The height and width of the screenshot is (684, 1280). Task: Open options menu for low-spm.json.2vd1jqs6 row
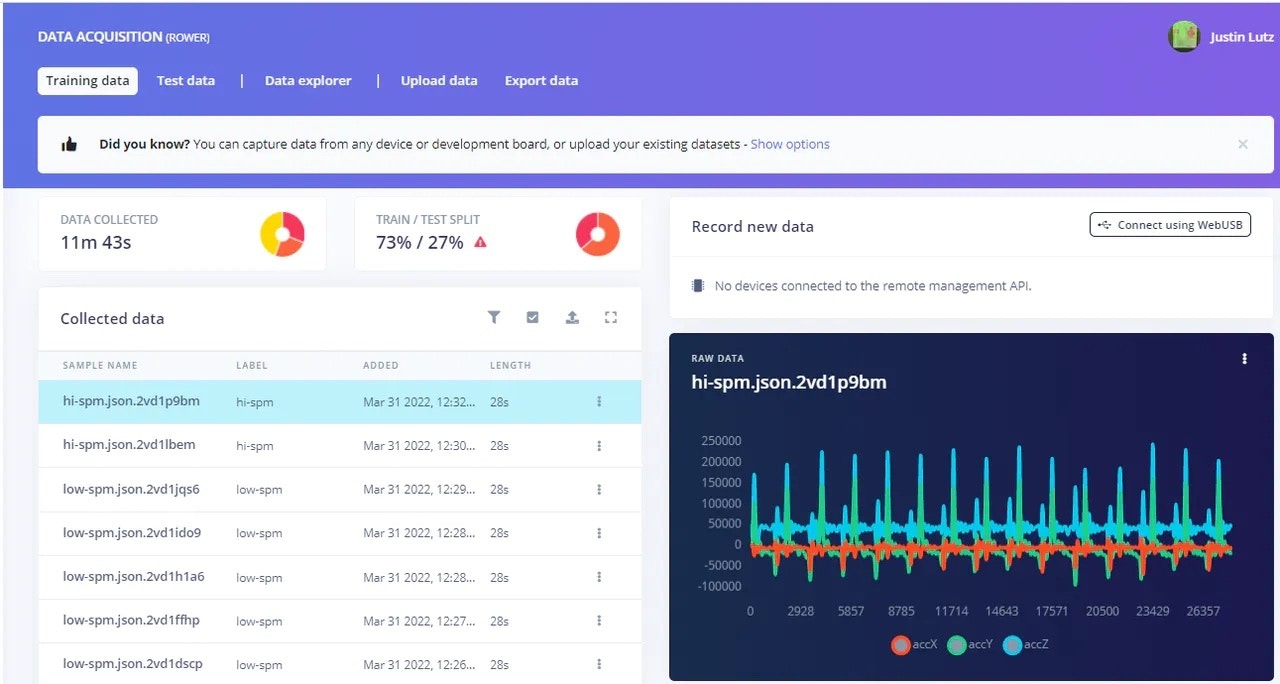click(599, 490)
